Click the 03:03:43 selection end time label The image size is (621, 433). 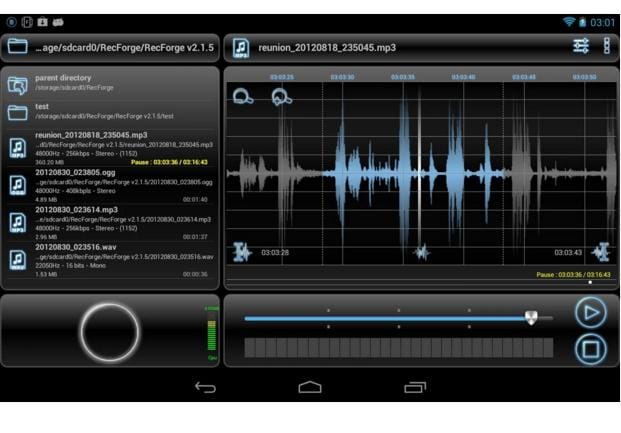tap(568, 252)
